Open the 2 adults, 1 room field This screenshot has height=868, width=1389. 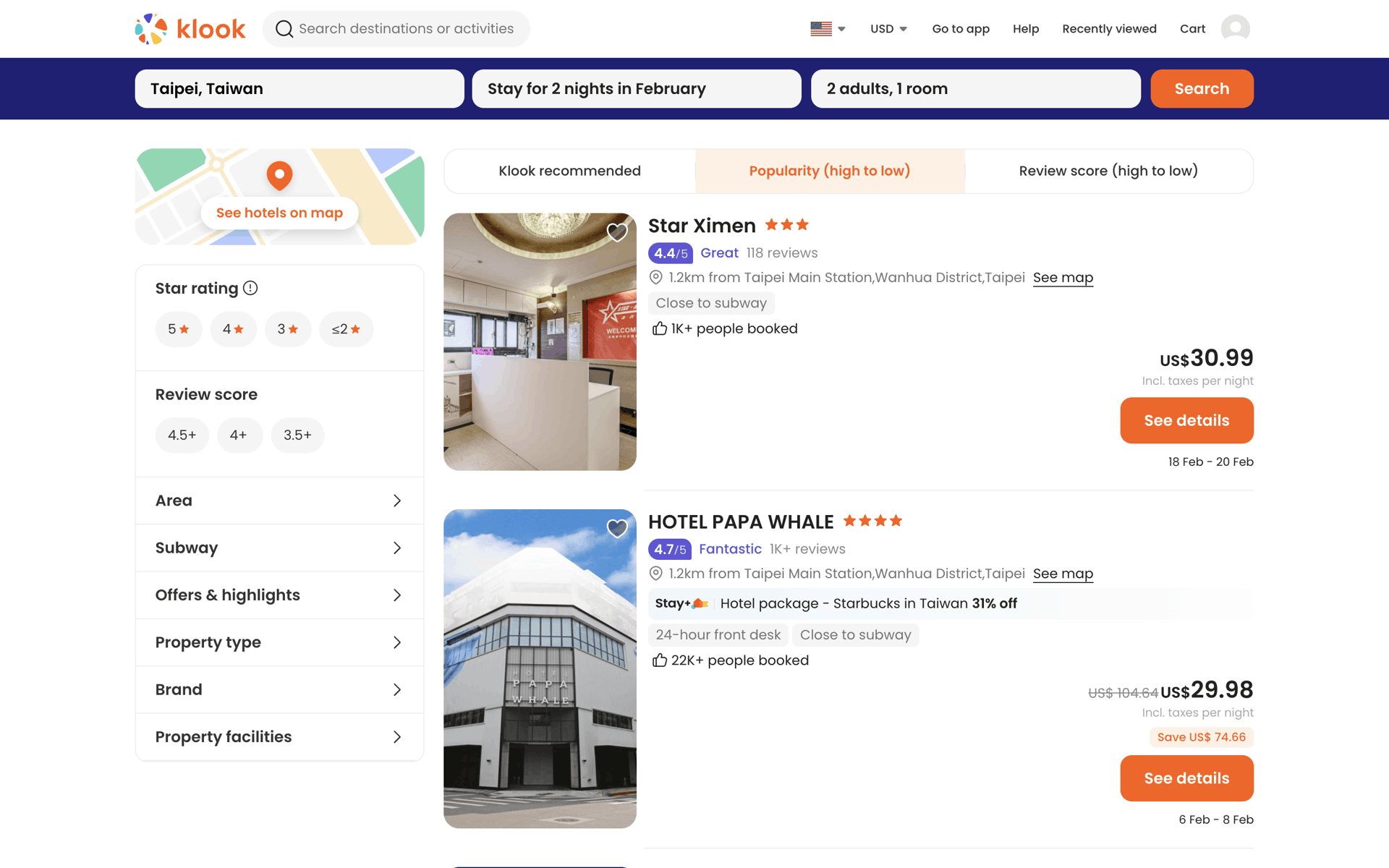click(x=975, y=88)
